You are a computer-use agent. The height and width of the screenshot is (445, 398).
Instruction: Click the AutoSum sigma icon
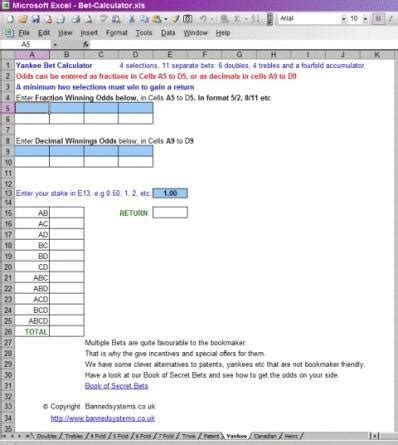pos(237,19)
